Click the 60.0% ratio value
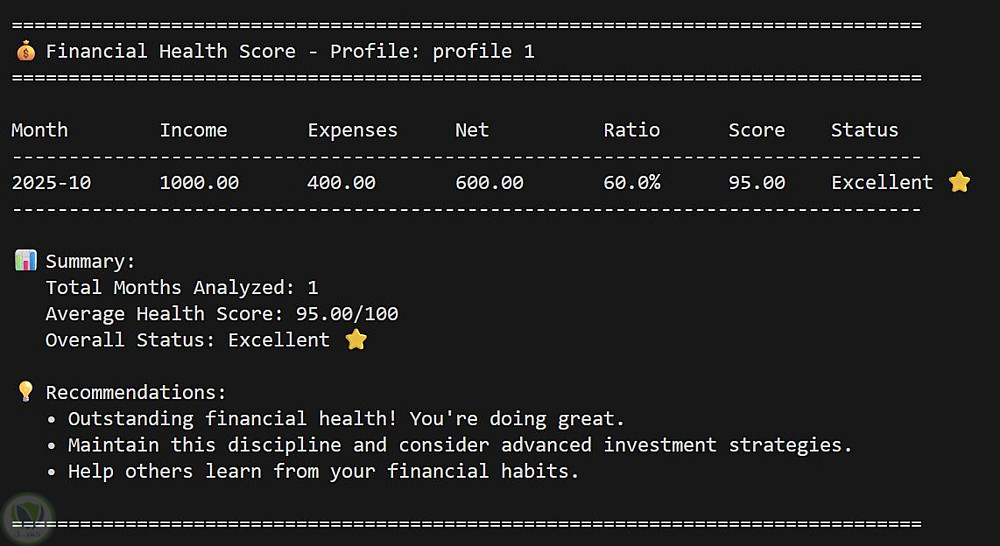Viewport: 1000px width, 546px height. pyautogui.click(x=631, y=183)
